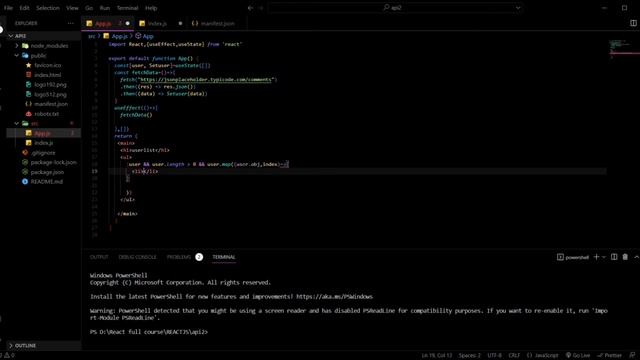Open package.json in the explorer
This screenshot has width=640, height=360.
pos(47,172)
